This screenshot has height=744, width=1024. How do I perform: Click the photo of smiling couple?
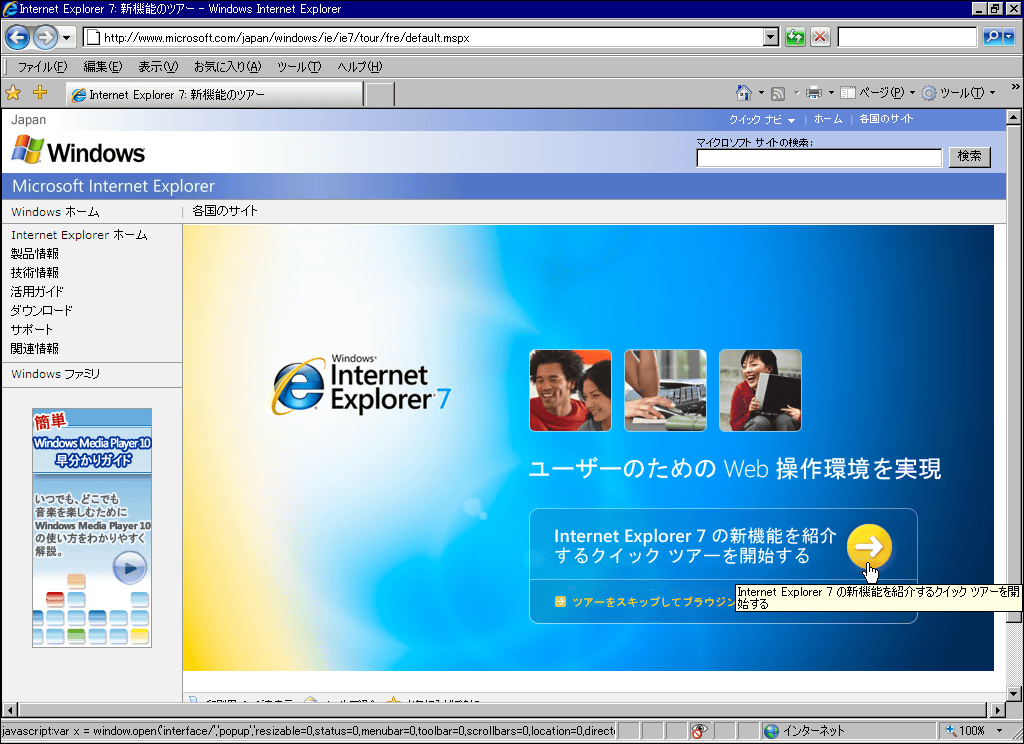(570, 391)
